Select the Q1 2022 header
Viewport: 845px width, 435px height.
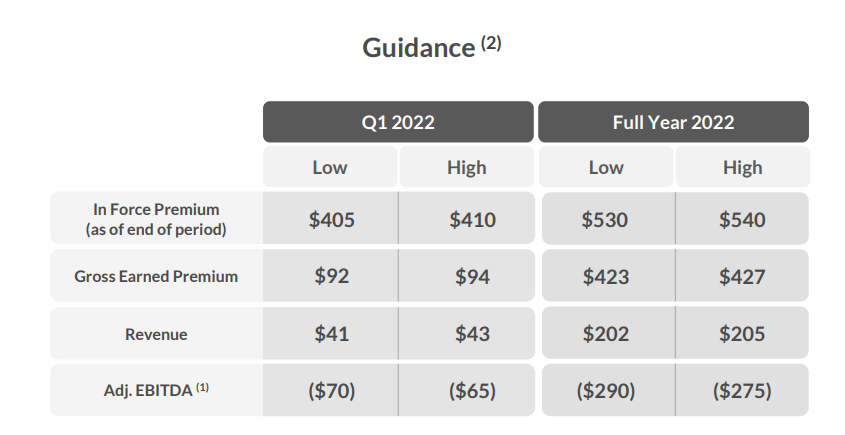[x=398, y=122]
